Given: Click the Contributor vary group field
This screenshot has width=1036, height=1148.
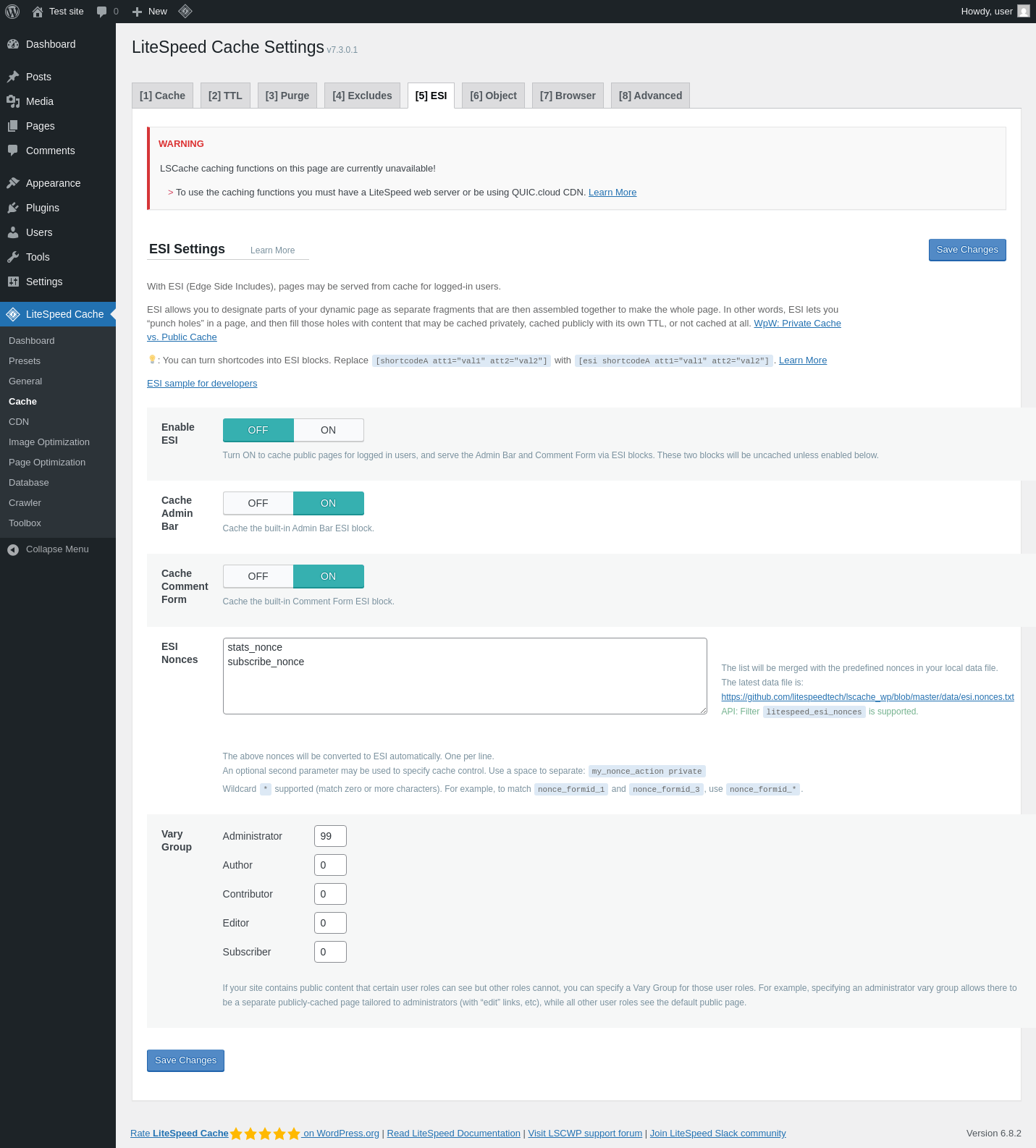Looking at the screenshot, I should (330, 894).
